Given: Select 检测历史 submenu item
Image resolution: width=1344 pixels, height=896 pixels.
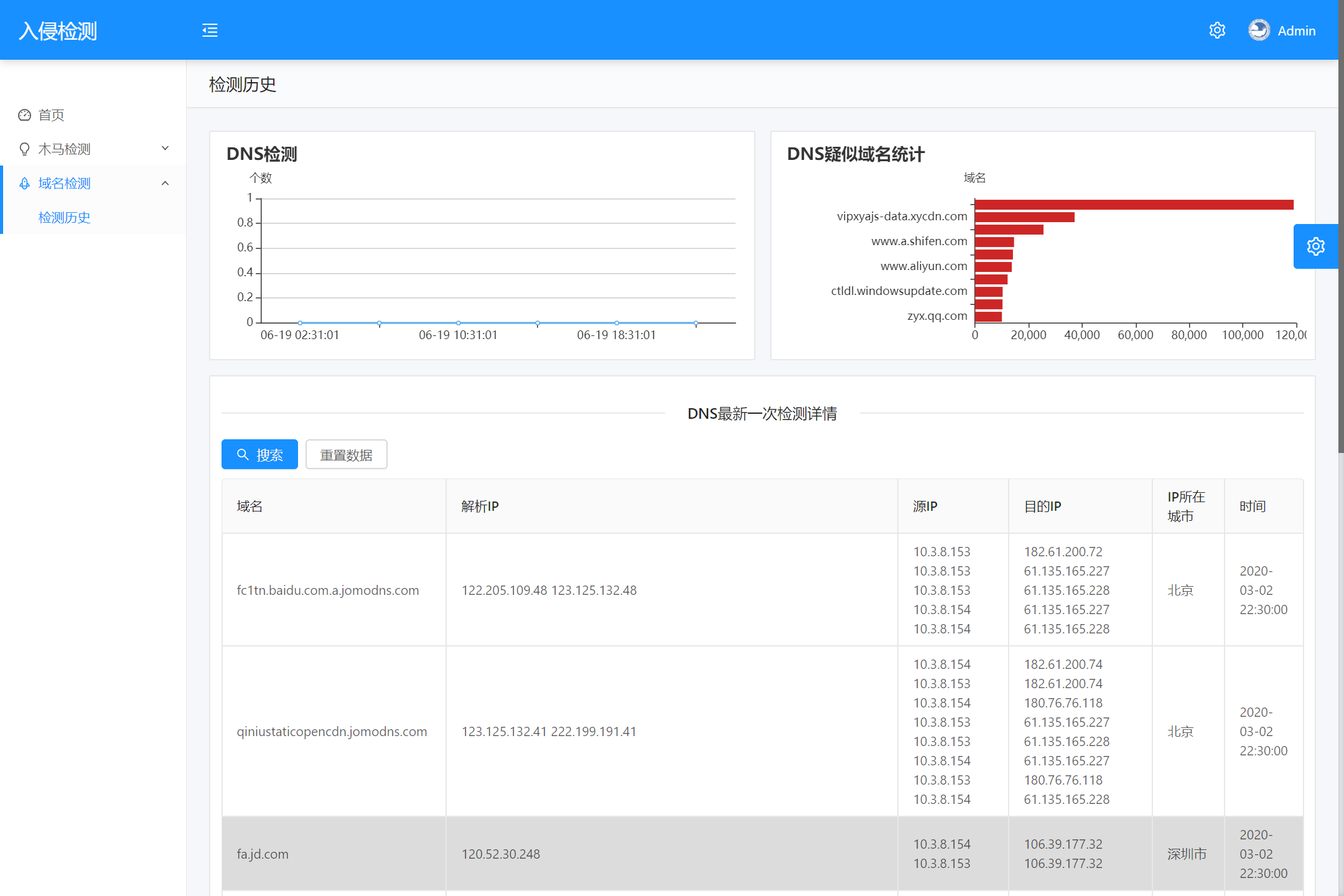Looking at the screenshot, I should (65, 218).
